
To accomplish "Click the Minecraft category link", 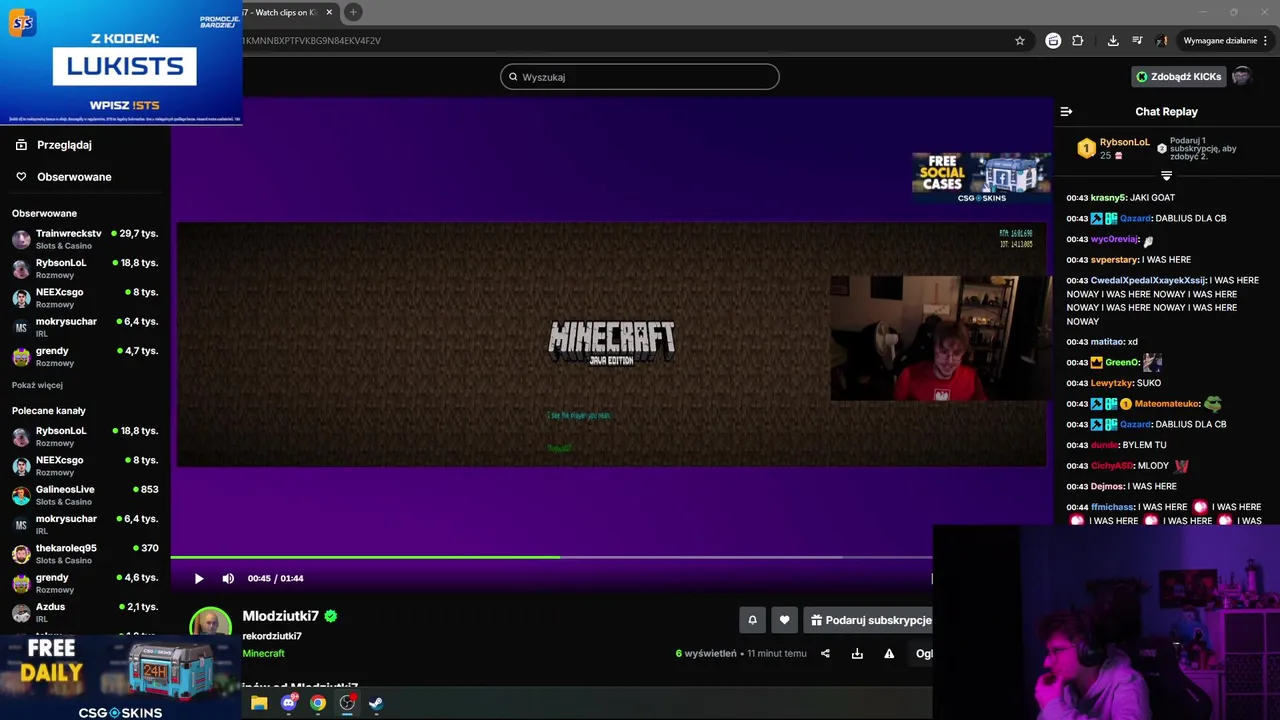I will point(264,653).
